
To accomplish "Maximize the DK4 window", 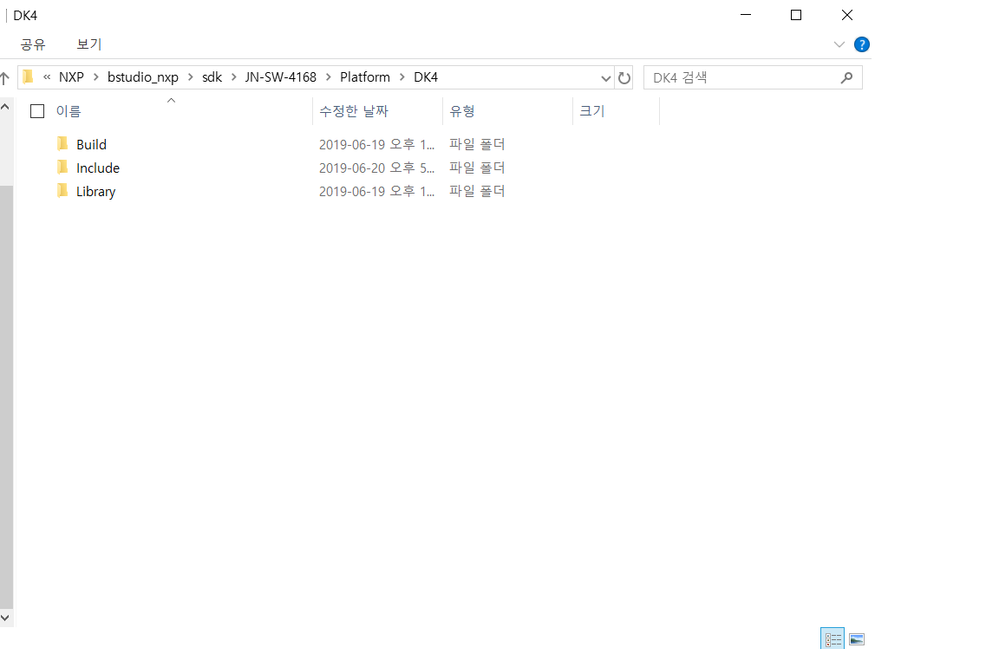I will pyautogui.click(x=796, y=15).
